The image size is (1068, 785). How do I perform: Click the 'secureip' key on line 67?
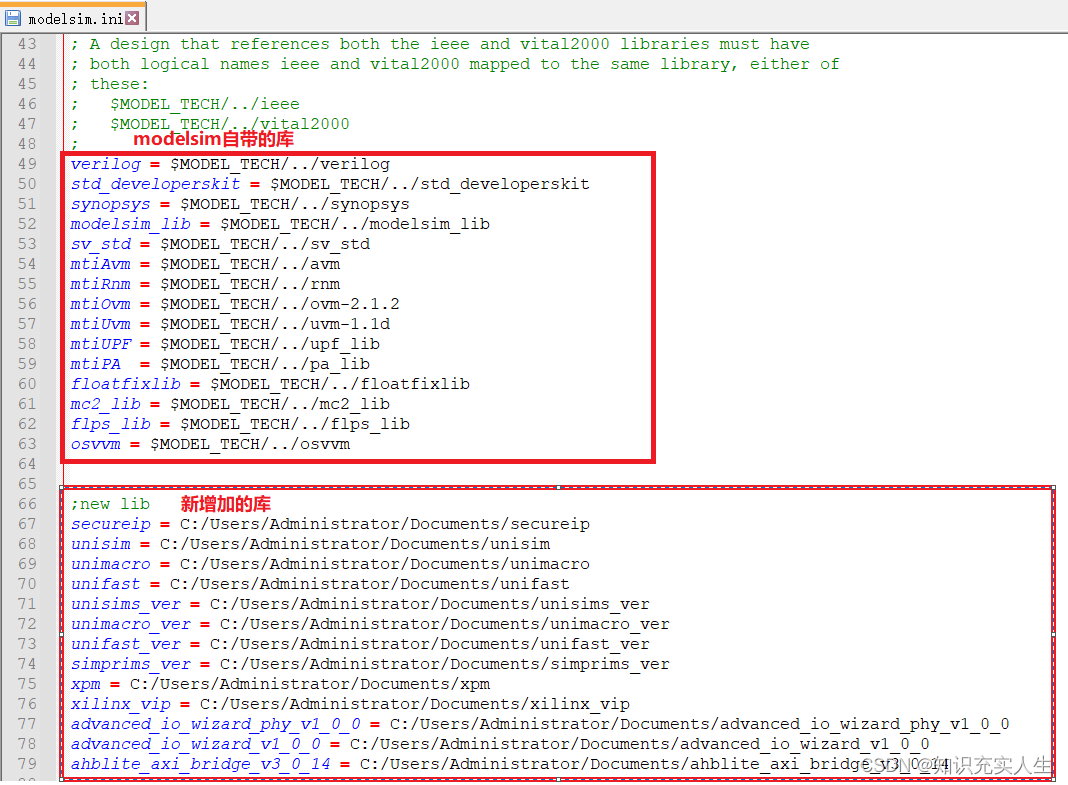110,524
